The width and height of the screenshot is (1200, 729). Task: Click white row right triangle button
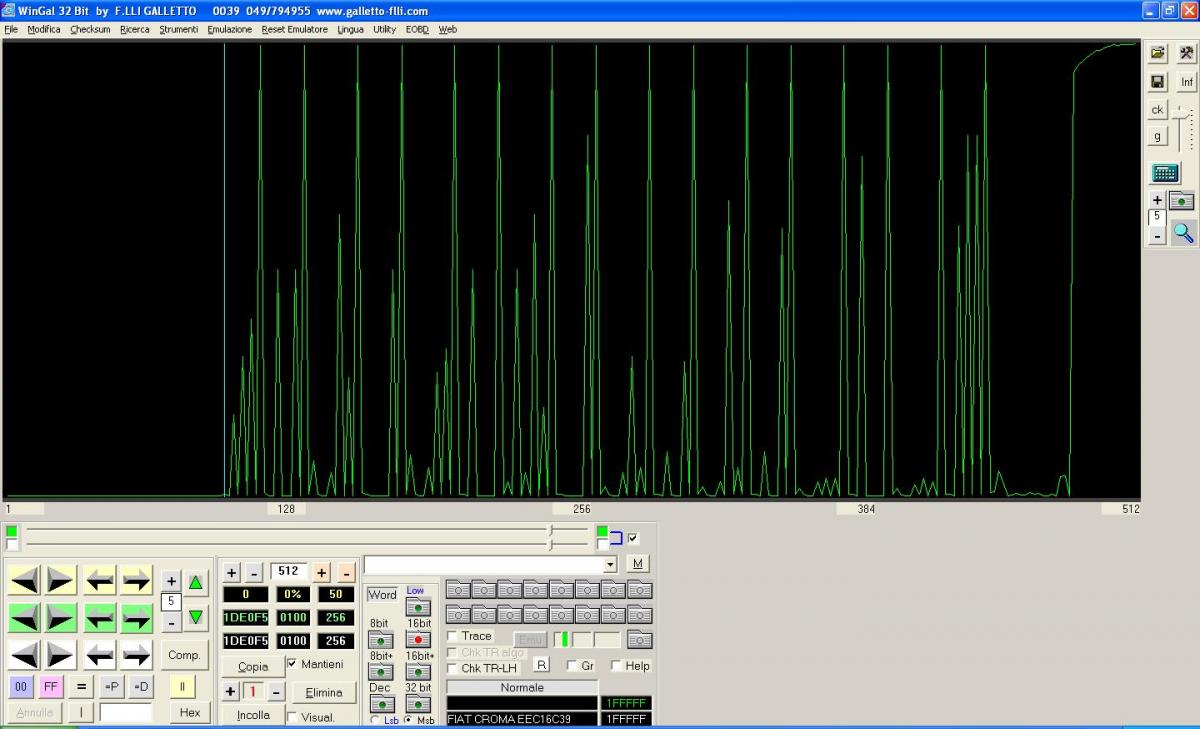pyautogui.click(x=60, y=655)
